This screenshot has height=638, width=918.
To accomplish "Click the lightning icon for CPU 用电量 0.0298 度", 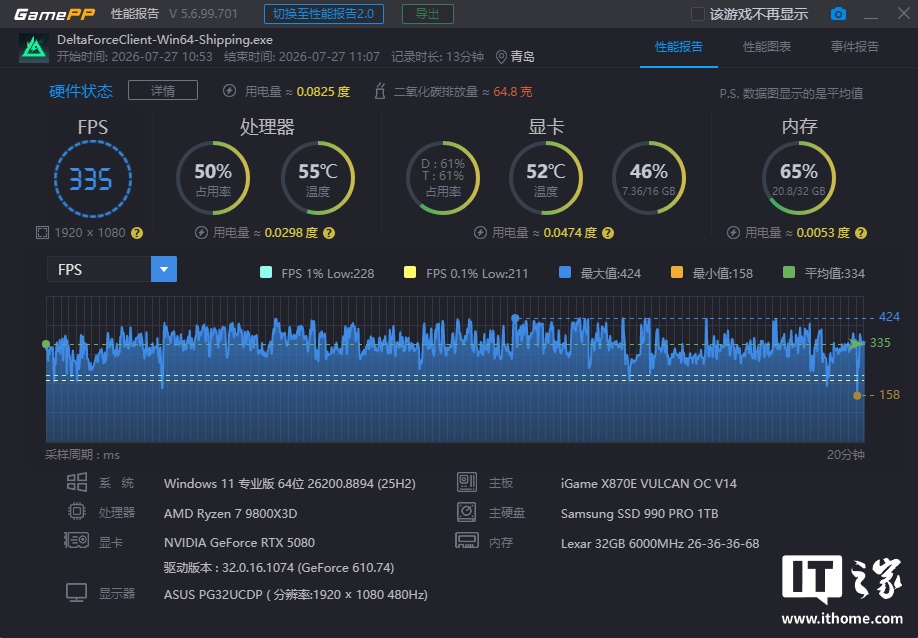I will (x=201, y=233).
